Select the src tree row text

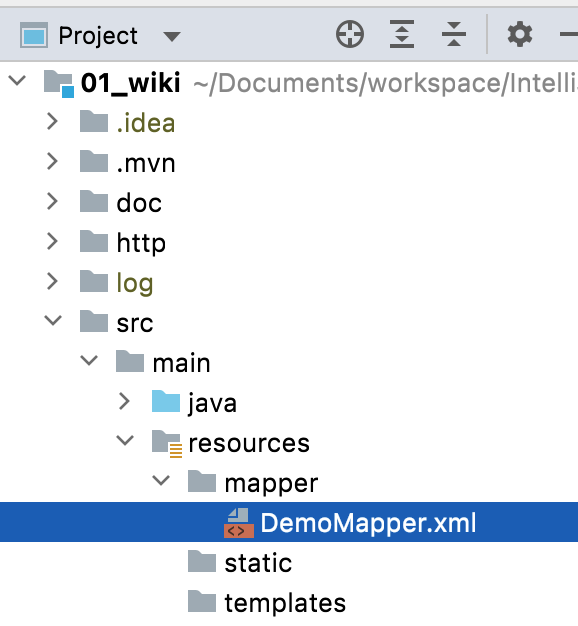tap(135, 323)
